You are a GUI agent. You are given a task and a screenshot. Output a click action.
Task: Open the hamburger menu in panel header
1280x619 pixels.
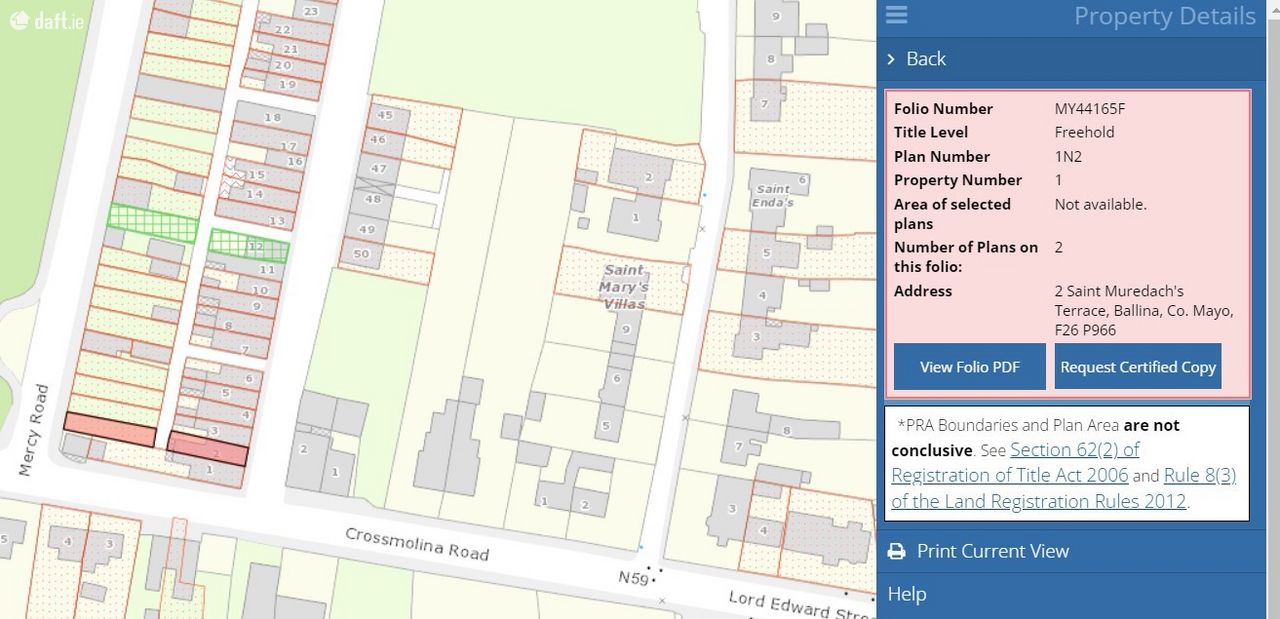[896, 15]
